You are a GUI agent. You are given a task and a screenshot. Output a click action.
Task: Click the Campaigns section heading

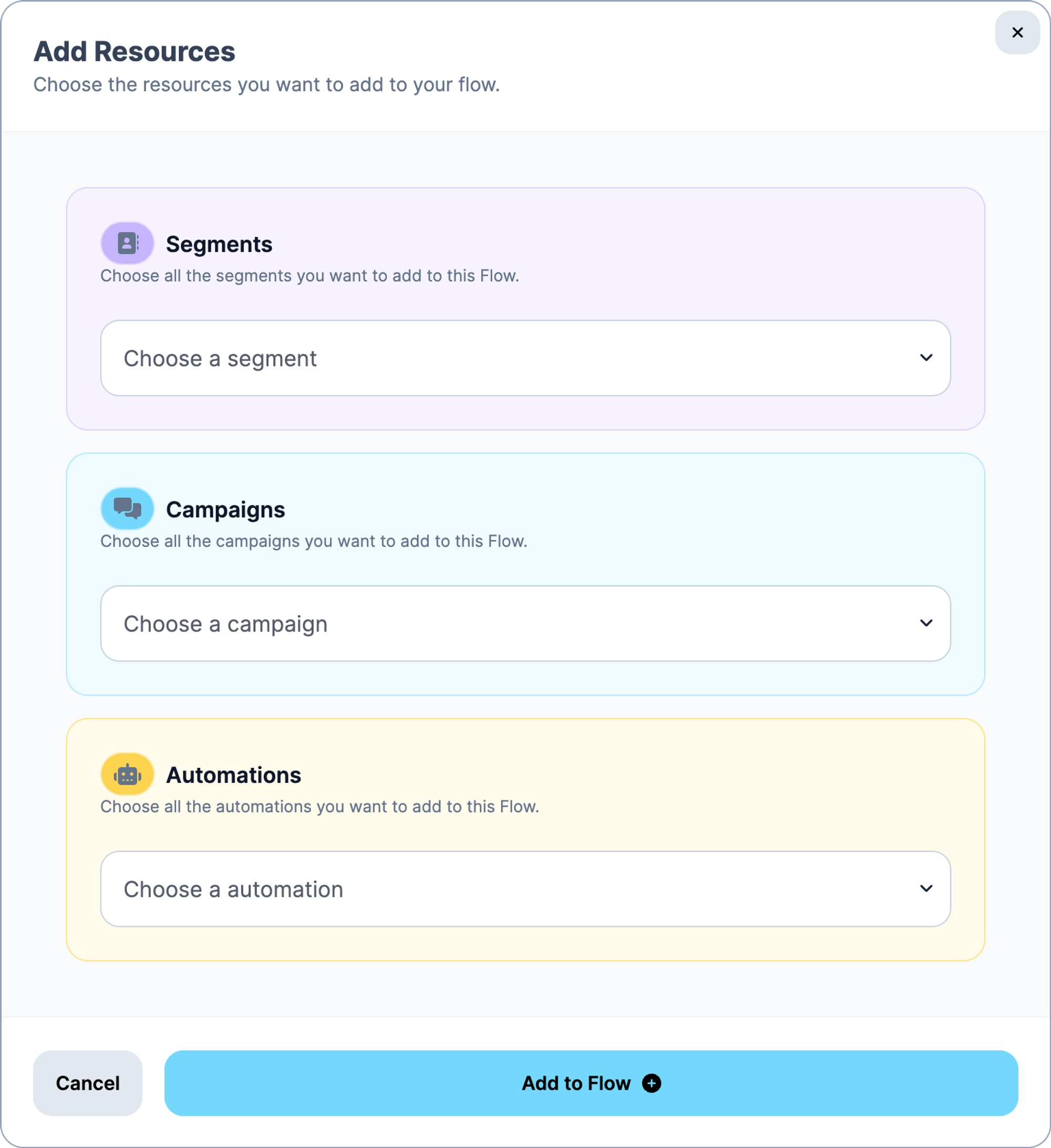coord(225,510)
